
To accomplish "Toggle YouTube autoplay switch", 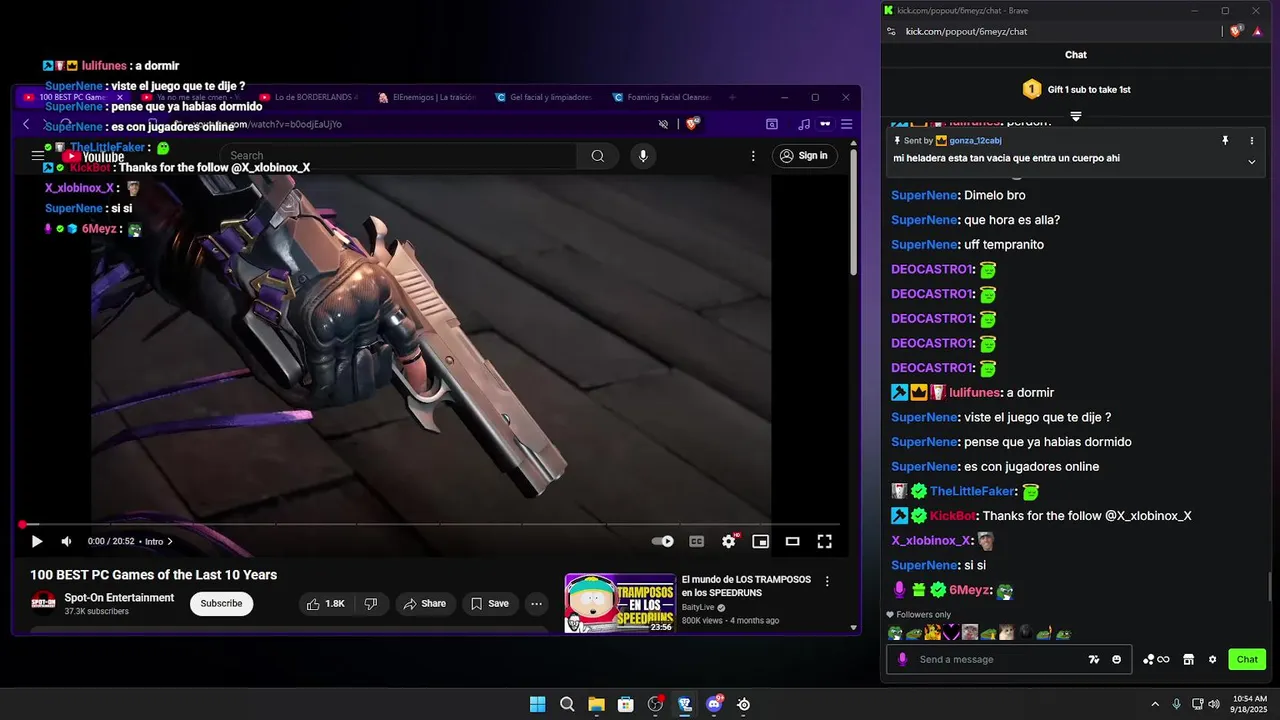I will tap(662, 541).
